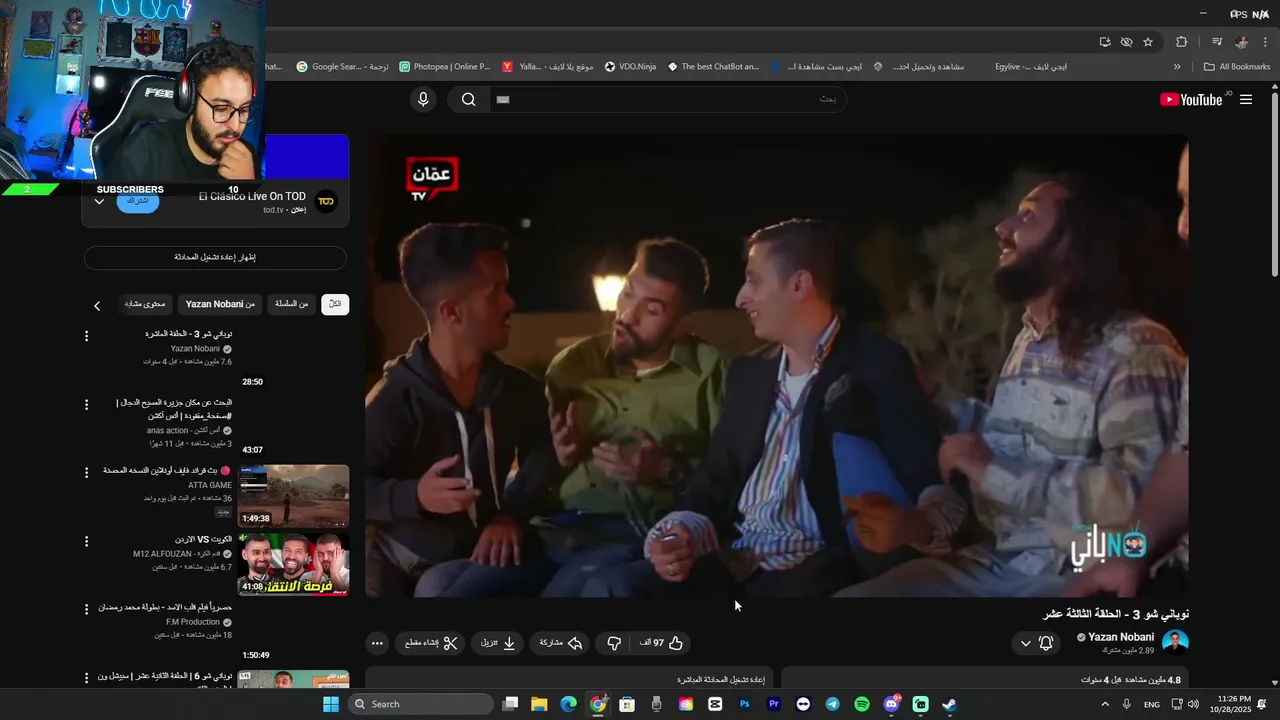Open Premiere Pro from the taskbar
Image resolution: width=1280 pixels, height=720 pixels.
(773, 704)
